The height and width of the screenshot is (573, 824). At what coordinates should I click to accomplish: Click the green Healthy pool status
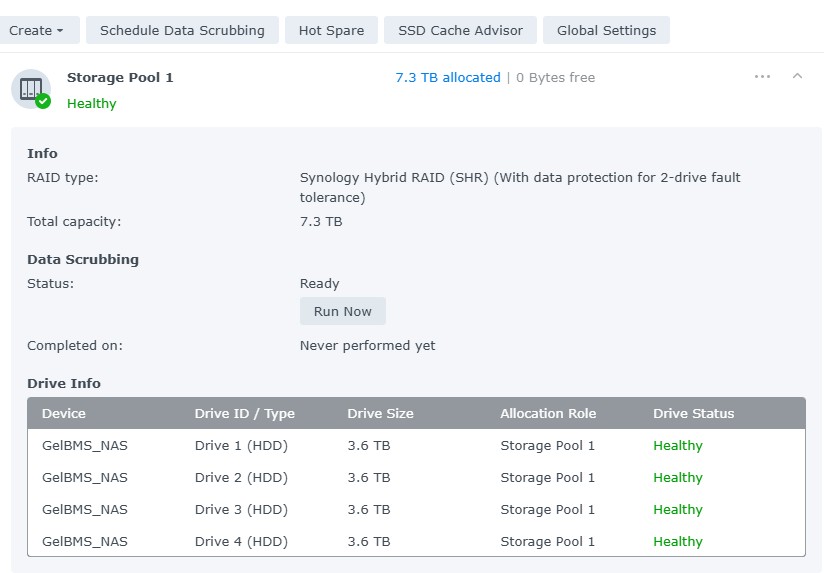click(x=91, y=104)
